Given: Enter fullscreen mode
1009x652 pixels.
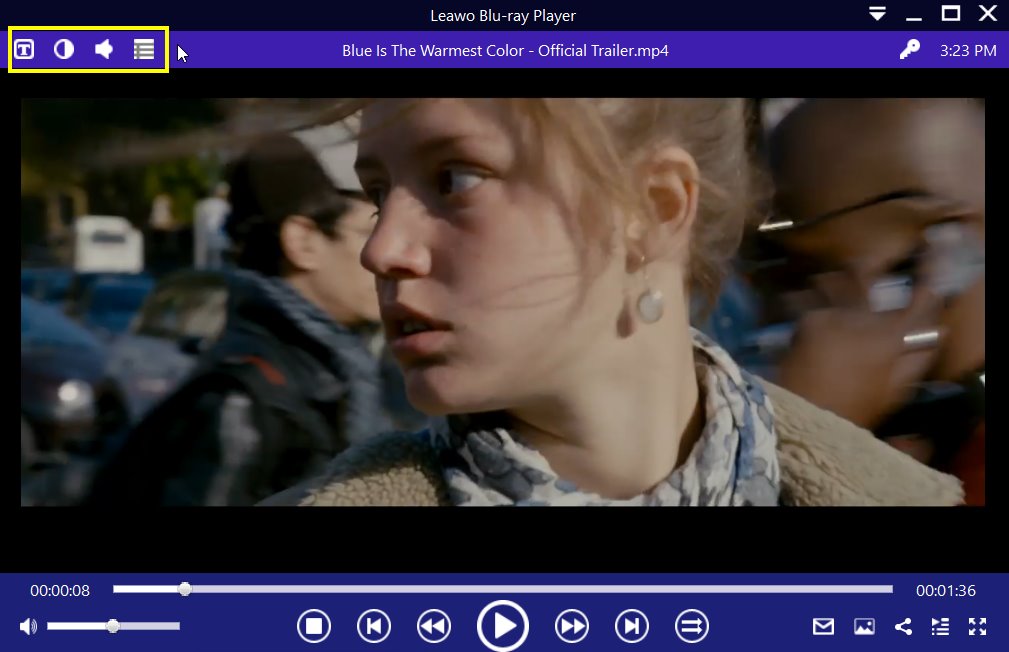Looking at the screenshot, I should tap(977, 626).
